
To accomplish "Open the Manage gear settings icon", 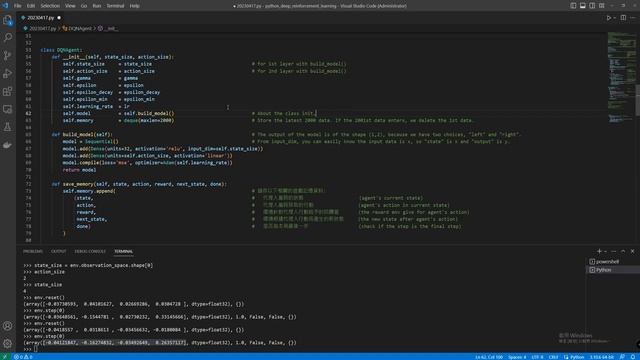I will [x=8, y=344].
